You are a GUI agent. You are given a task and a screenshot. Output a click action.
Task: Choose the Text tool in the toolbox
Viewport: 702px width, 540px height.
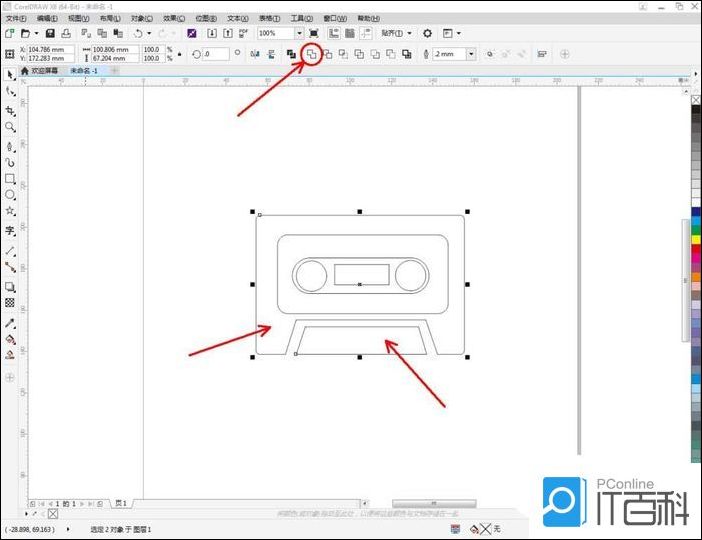(x=10, y=230)
